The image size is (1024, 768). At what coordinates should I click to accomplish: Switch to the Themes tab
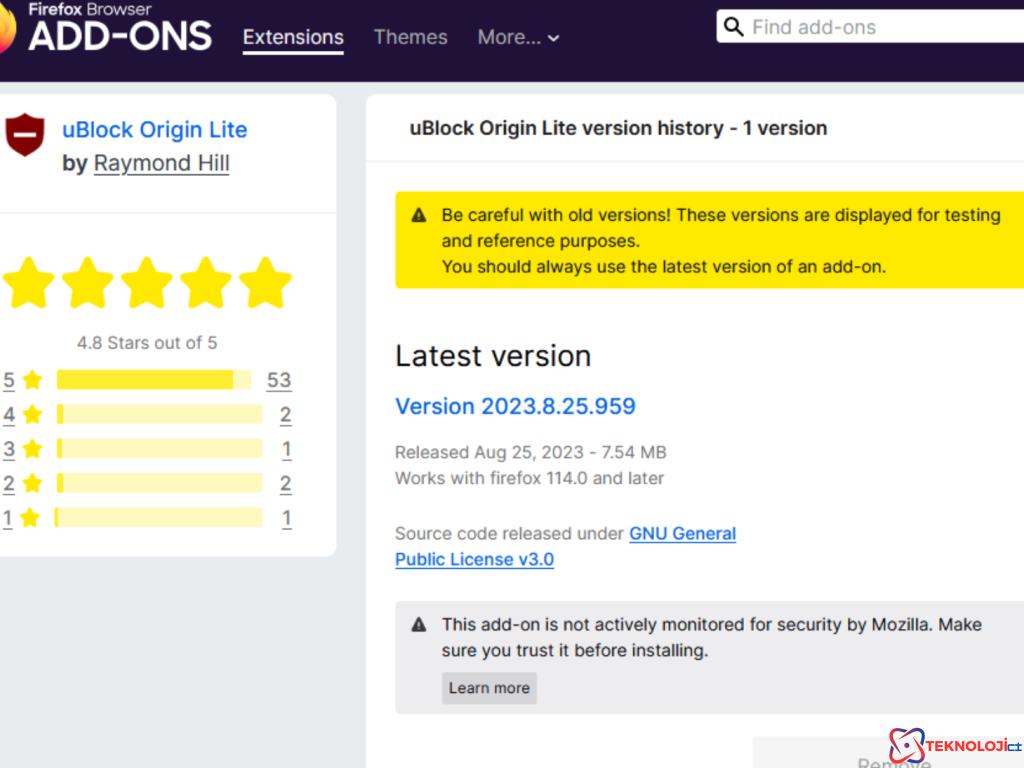pos(410,37)
